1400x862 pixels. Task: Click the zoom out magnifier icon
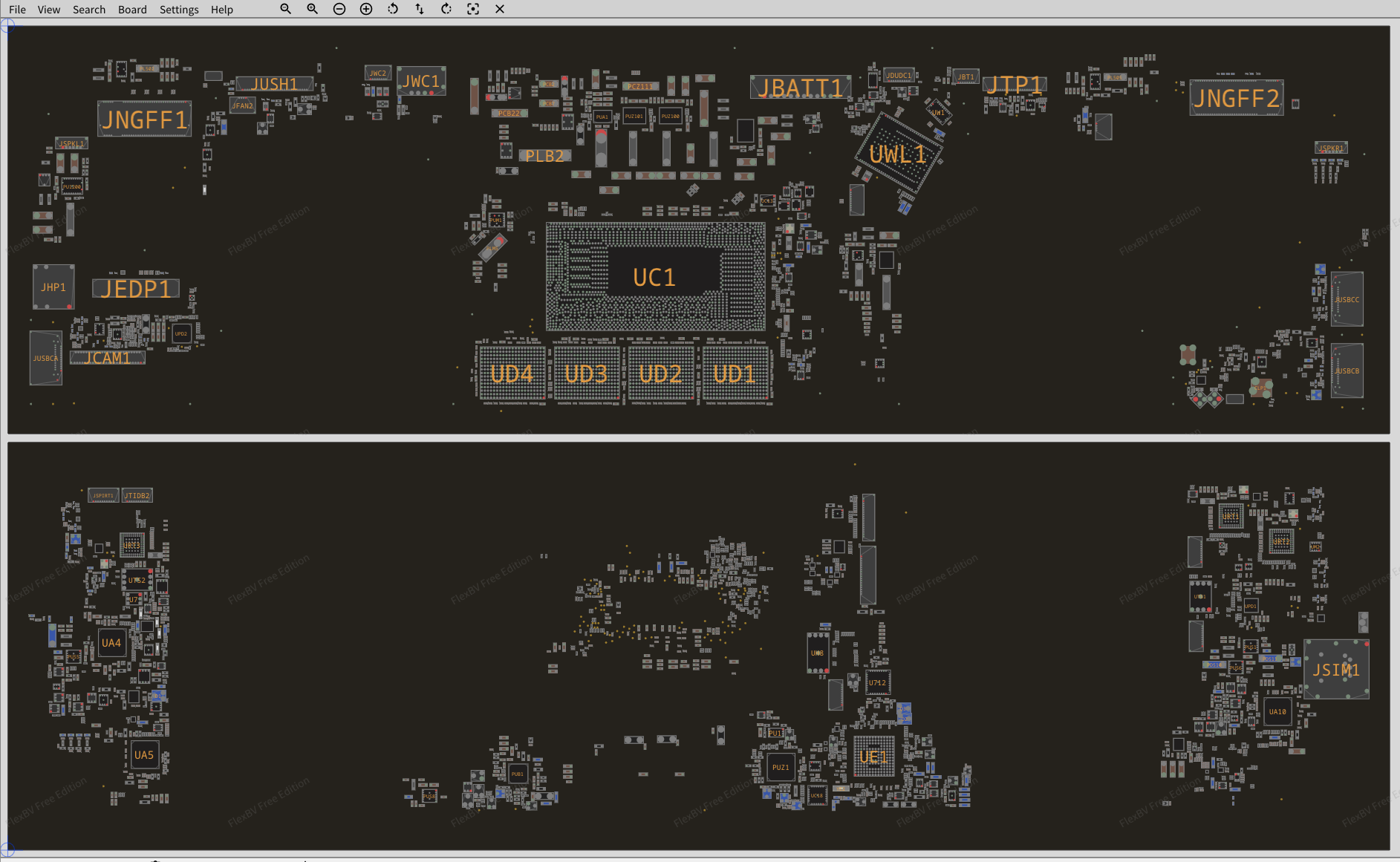click(285, 9)
